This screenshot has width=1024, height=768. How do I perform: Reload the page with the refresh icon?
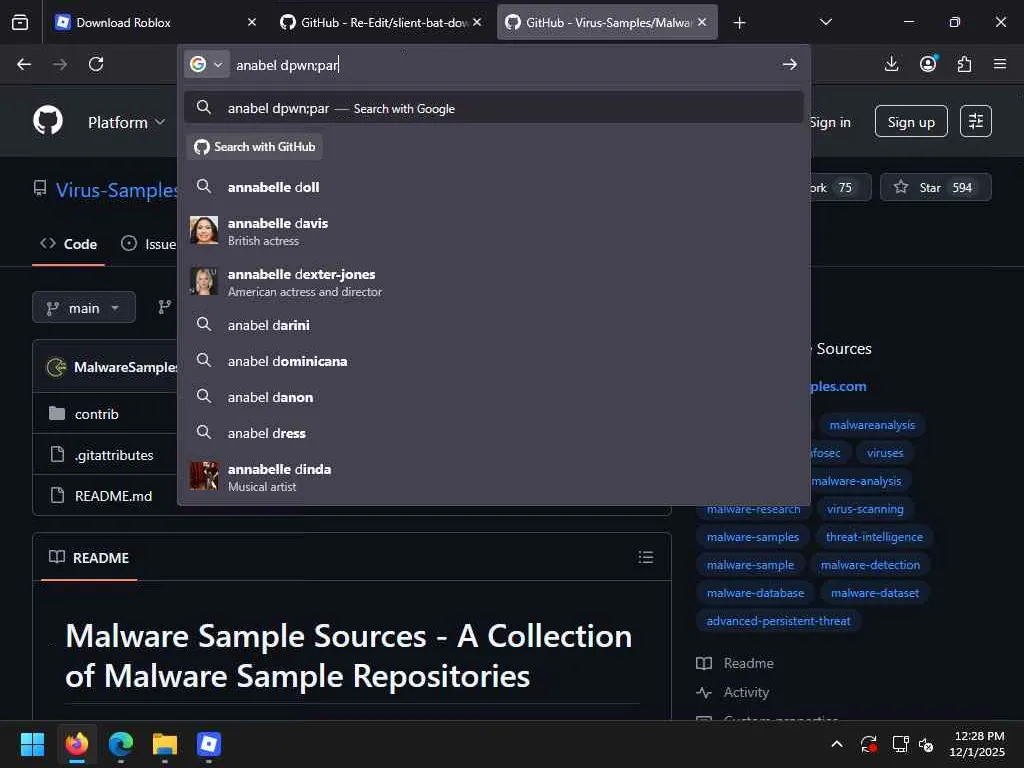[x=96, y=64]
